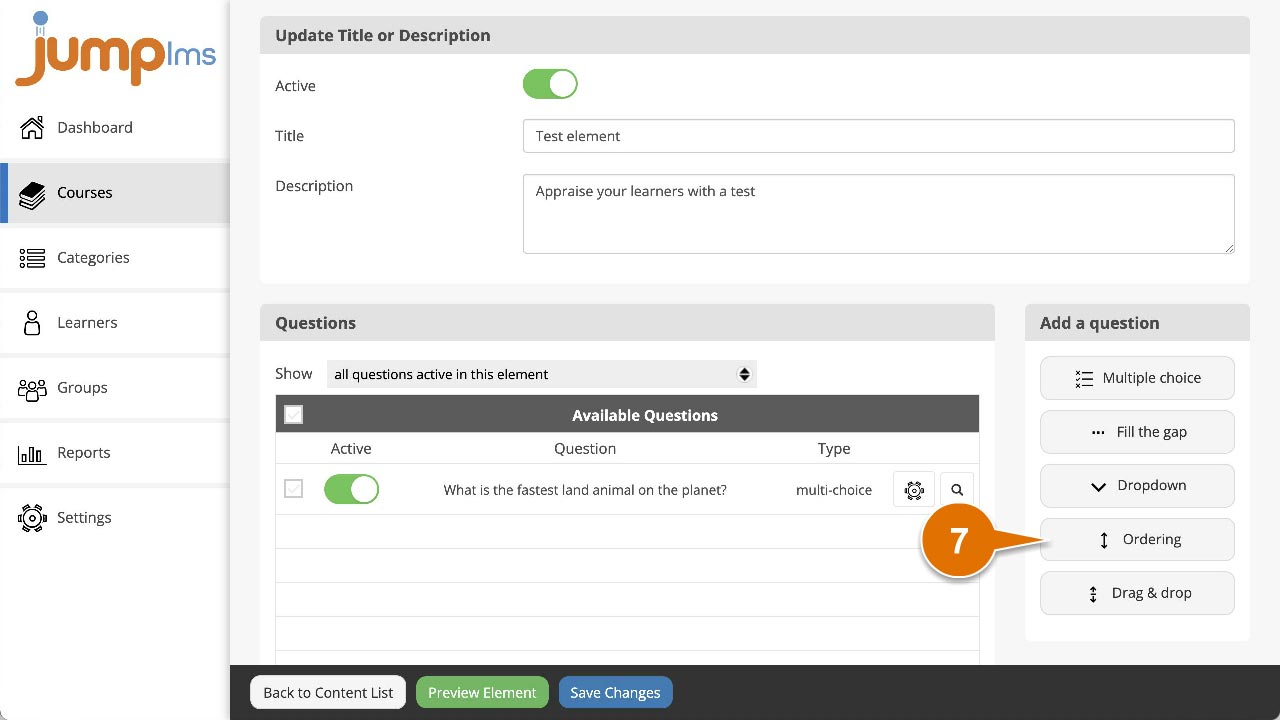Open the Show questions filter dropdown

(541, 374)
